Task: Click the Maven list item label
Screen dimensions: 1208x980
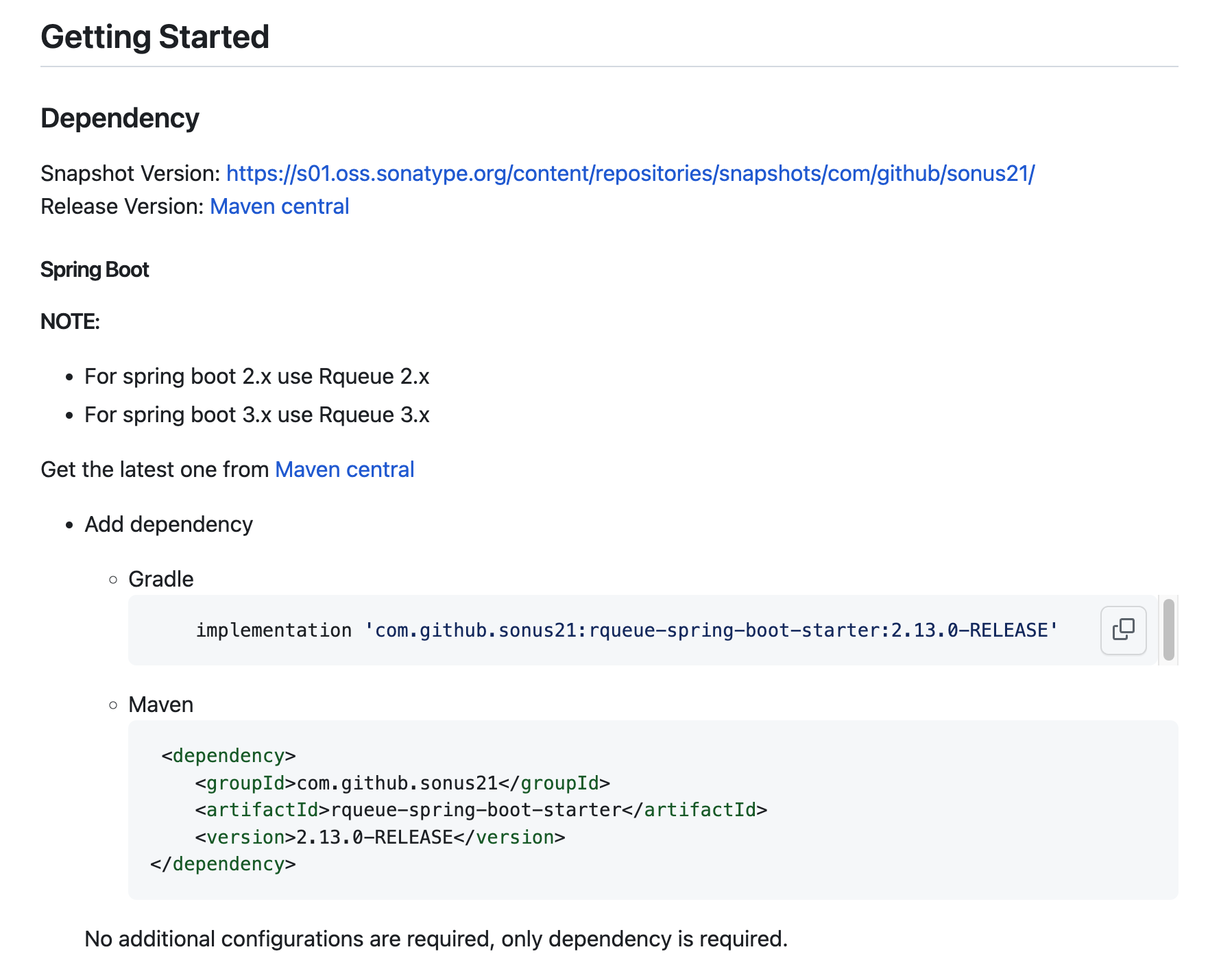Action: click(x=160, y=704)
